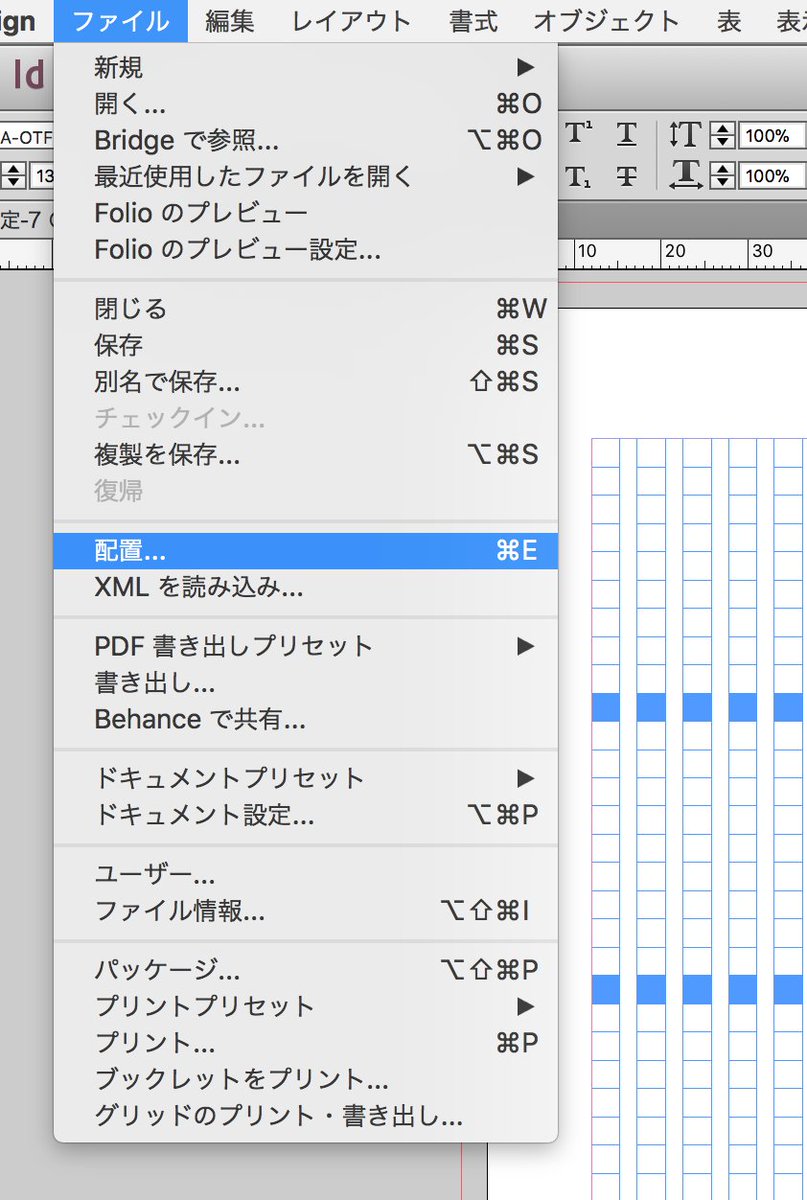Viewport: 807px width, 1200px height.
Task: Click the InDesign Id application icon
Action: 30,76
